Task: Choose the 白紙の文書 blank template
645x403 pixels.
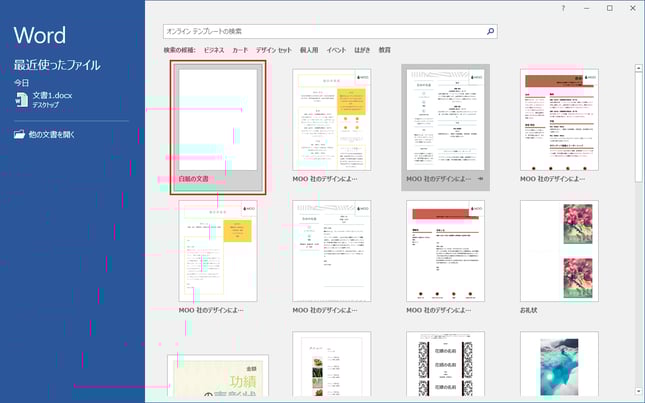Action: pyautogui.click(x=218, y=127)
